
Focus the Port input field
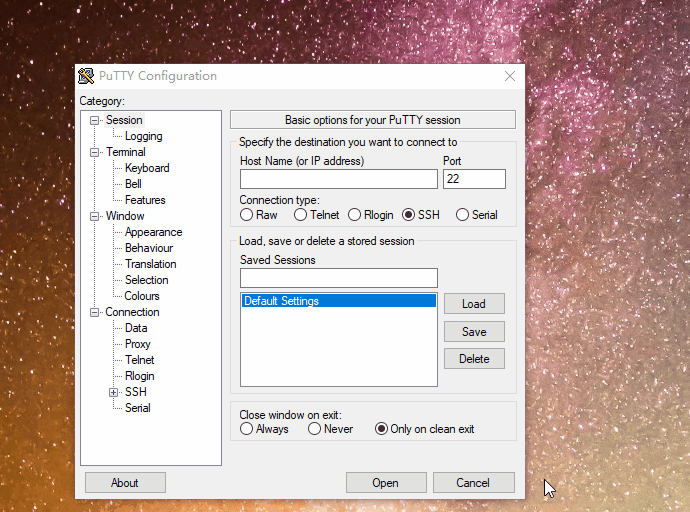click(474, 179)
